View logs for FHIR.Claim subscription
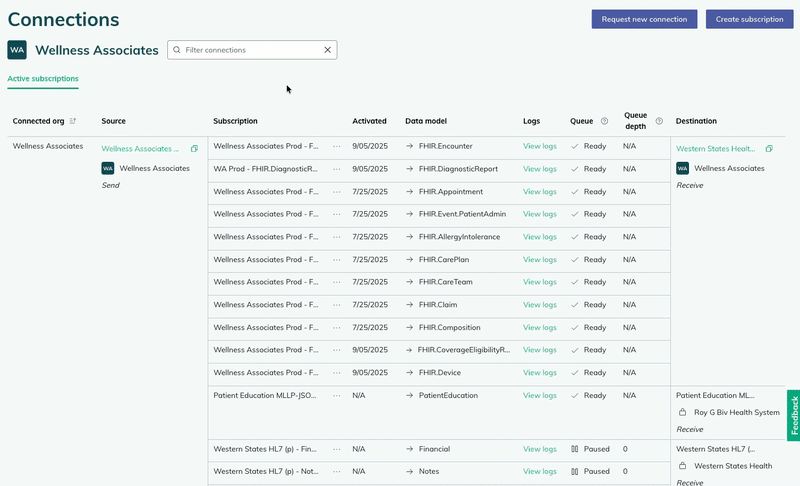Viewport: 800px width, 486px height. 539,305
